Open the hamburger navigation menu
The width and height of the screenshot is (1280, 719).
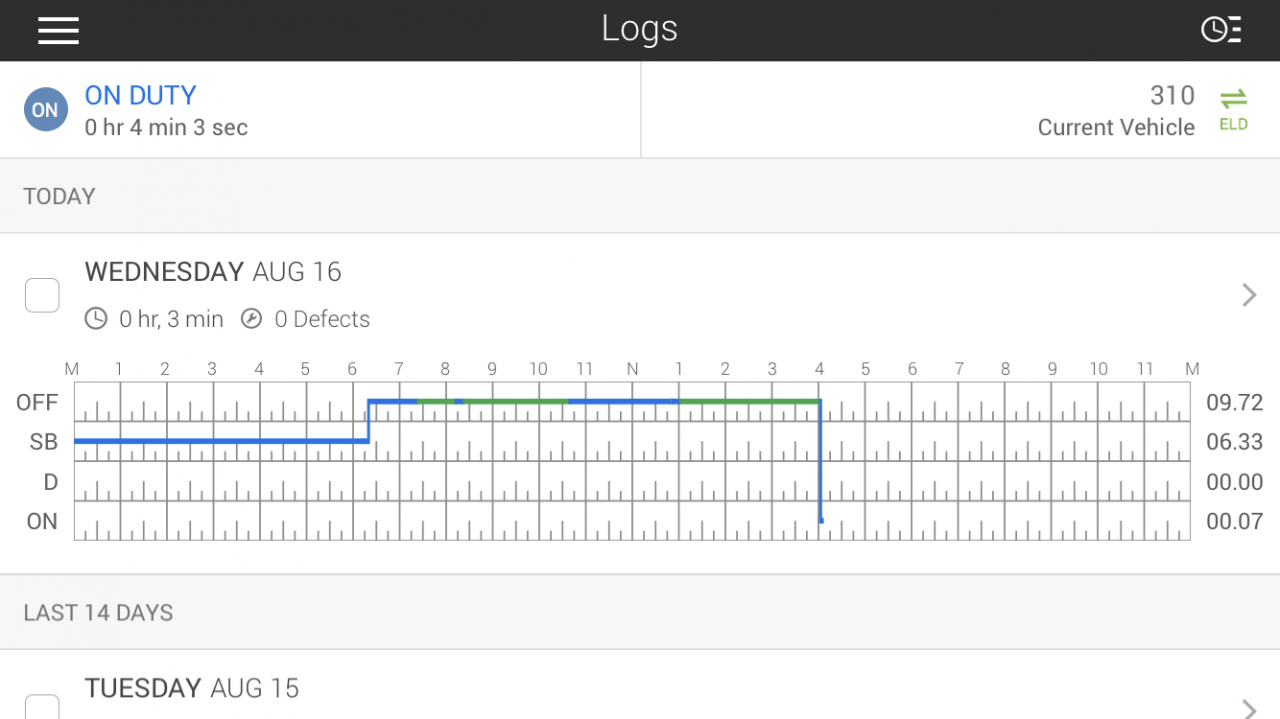[58, 30]
